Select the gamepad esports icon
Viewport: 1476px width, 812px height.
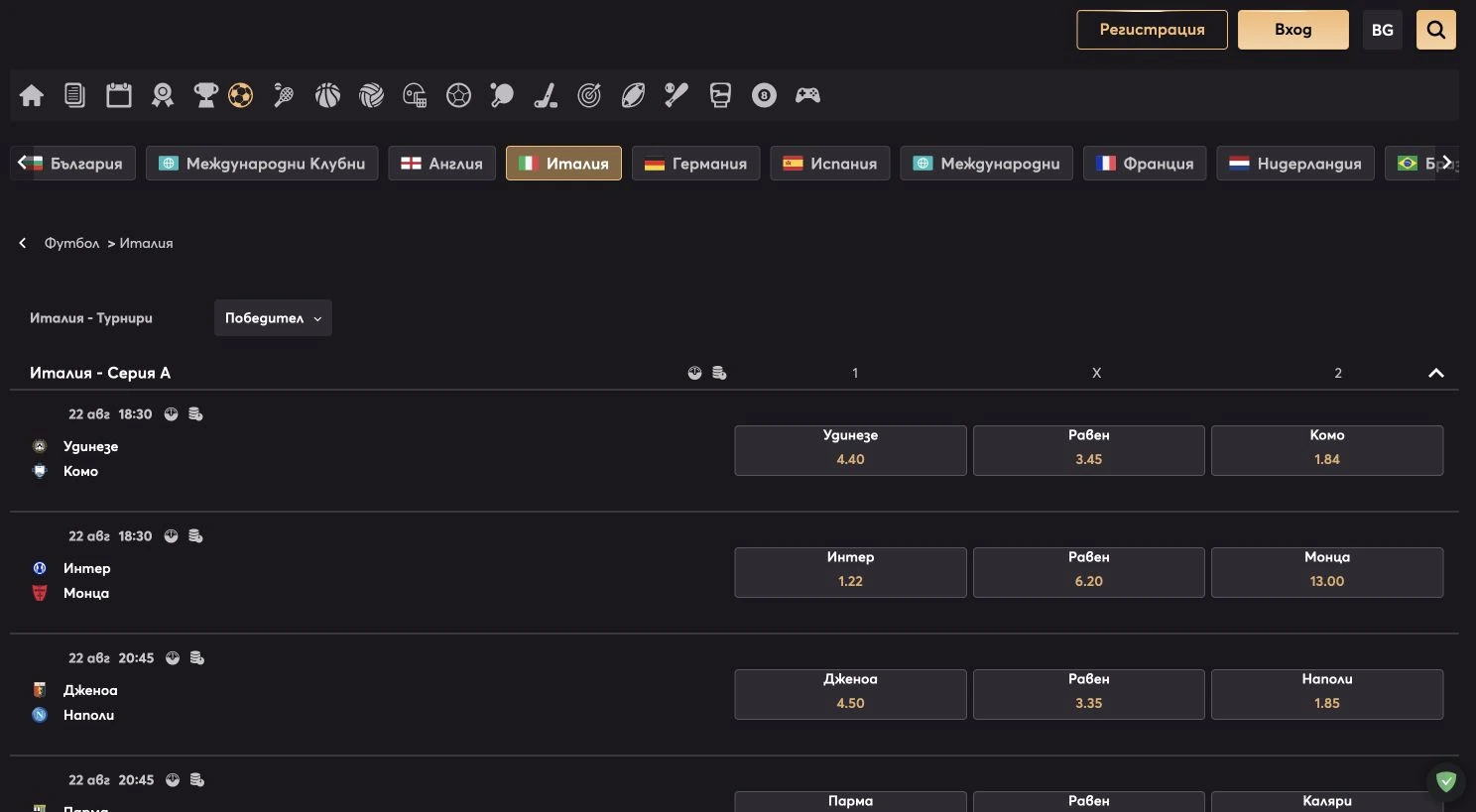coord(807,95)
